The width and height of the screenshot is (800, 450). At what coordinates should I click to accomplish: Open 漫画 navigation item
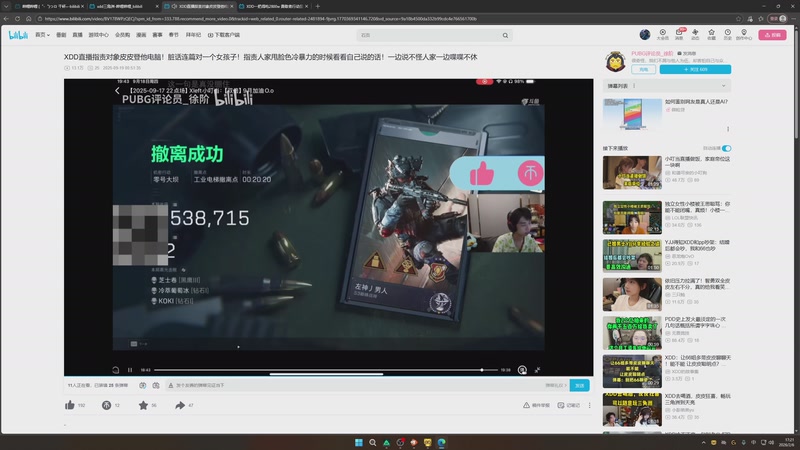[x=141, y=35]
